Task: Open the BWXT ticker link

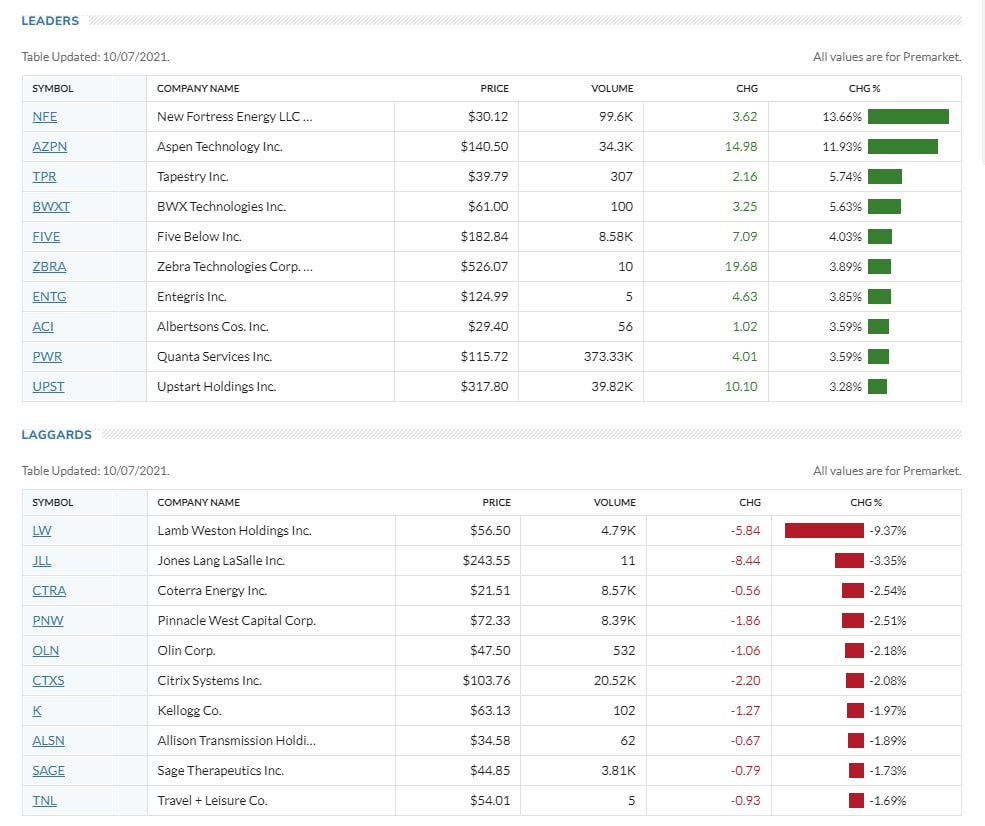Action: click(51, 207)
